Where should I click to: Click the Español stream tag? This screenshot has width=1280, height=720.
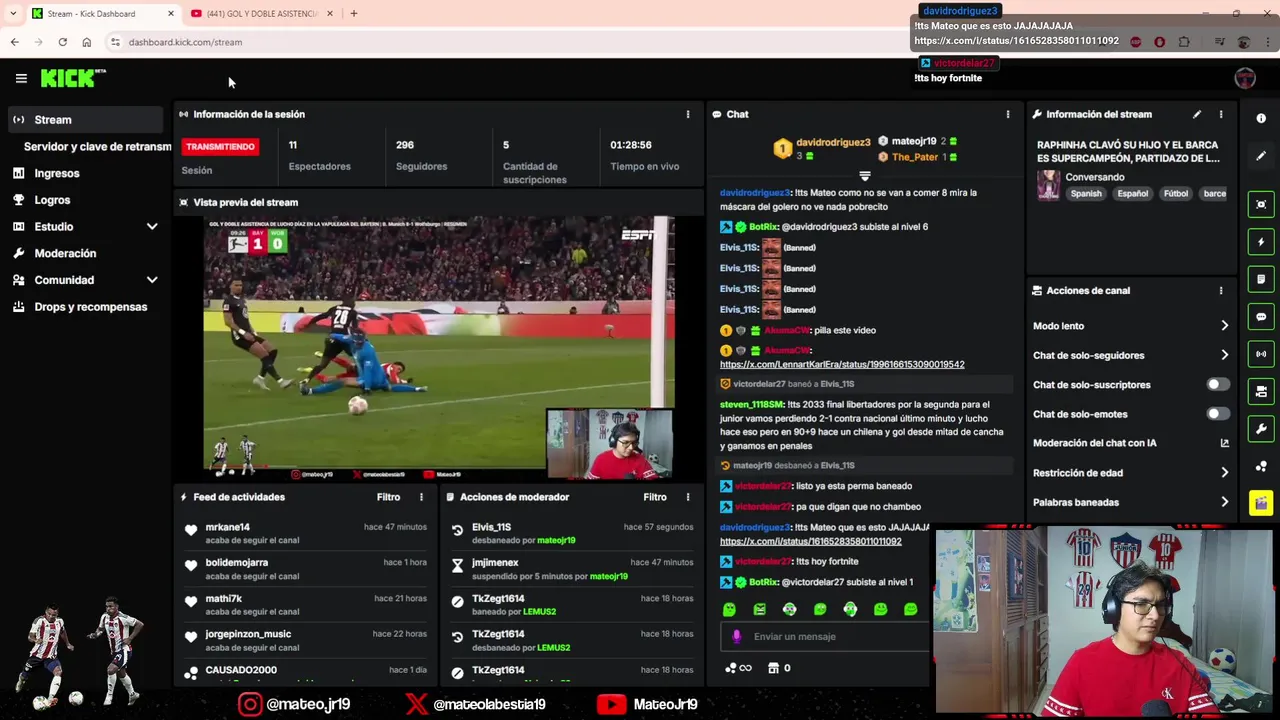coord(1132,193)
